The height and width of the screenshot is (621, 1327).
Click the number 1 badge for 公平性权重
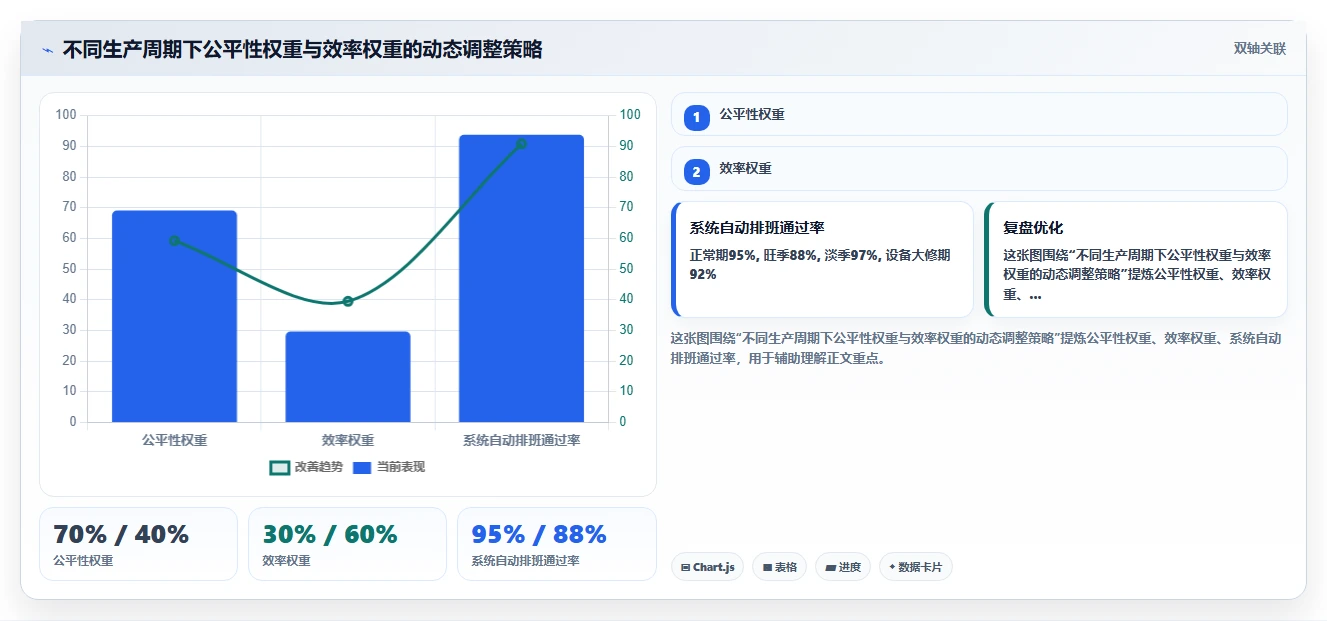tap(697, 117)
